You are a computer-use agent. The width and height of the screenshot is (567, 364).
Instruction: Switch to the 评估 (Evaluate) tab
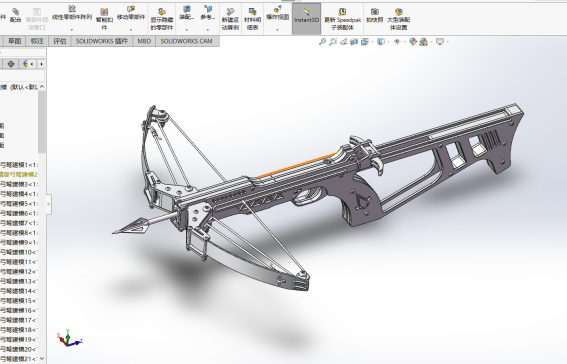point(60,41)
